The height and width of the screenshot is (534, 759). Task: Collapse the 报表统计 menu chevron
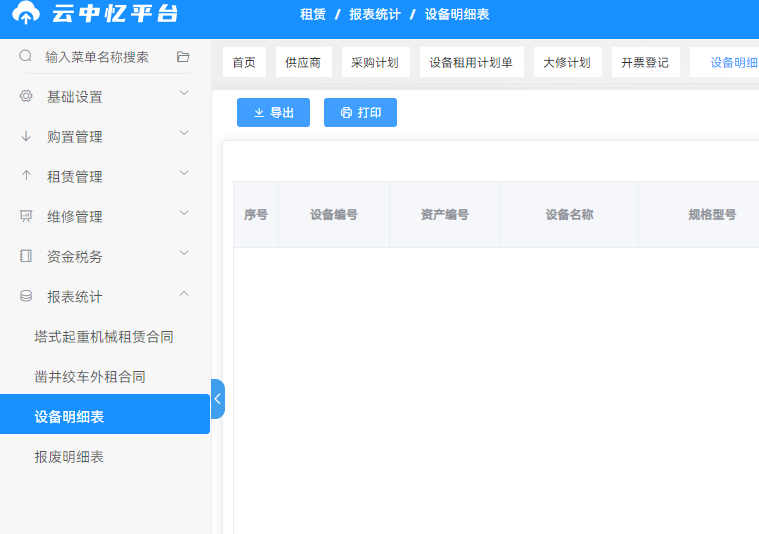point(184,293)
